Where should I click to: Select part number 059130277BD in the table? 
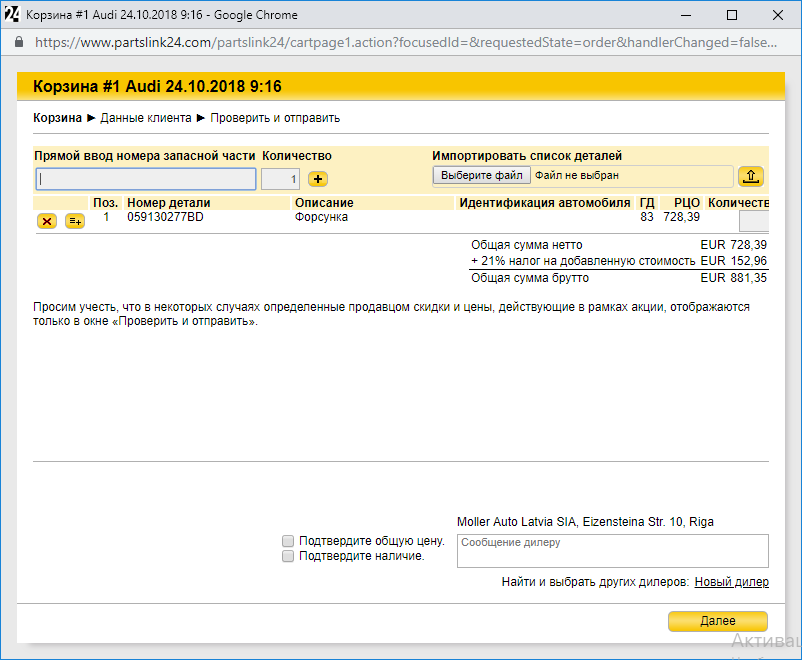165,217
